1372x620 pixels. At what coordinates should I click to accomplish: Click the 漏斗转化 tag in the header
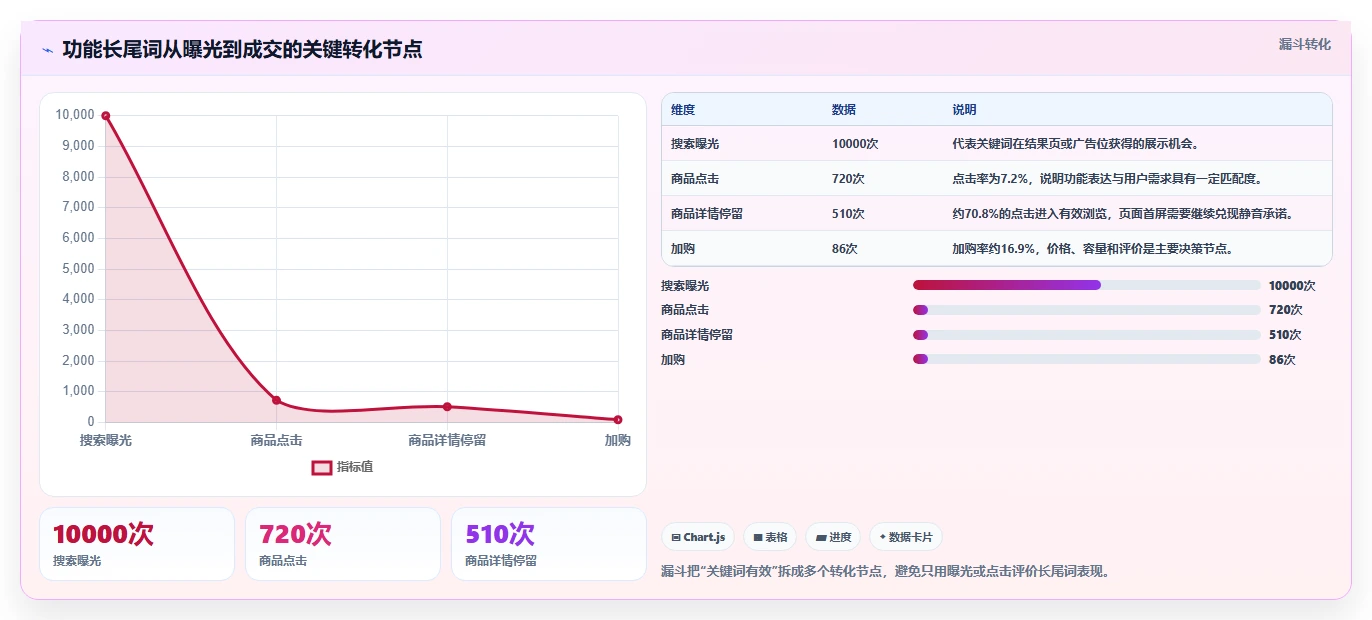tap(1304, 44)
